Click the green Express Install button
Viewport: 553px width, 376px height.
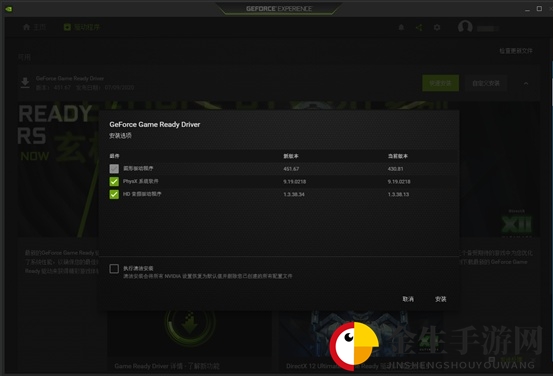pos(440,83)
